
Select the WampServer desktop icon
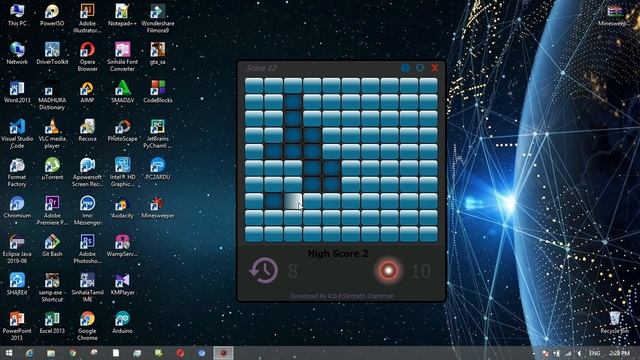point(122,245)
